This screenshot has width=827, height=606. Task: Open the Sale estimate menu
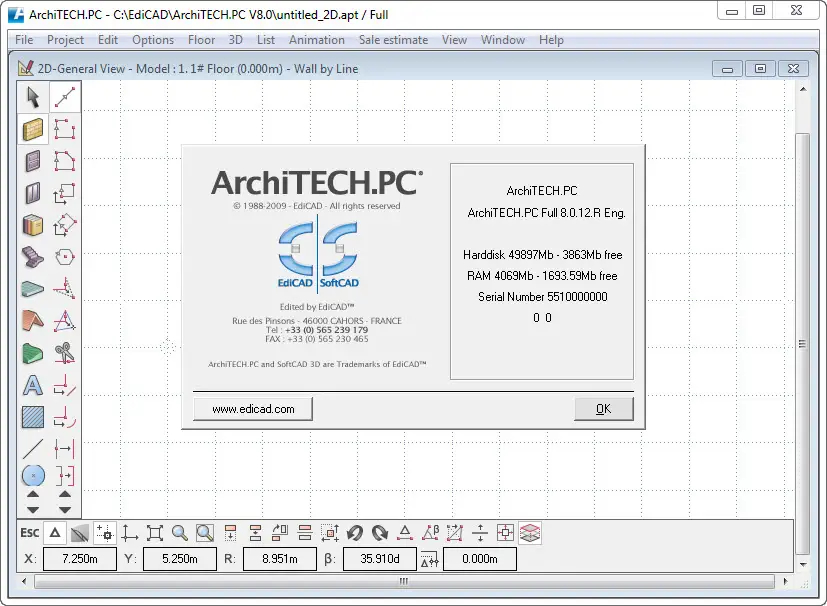click(x=393, y=40)
